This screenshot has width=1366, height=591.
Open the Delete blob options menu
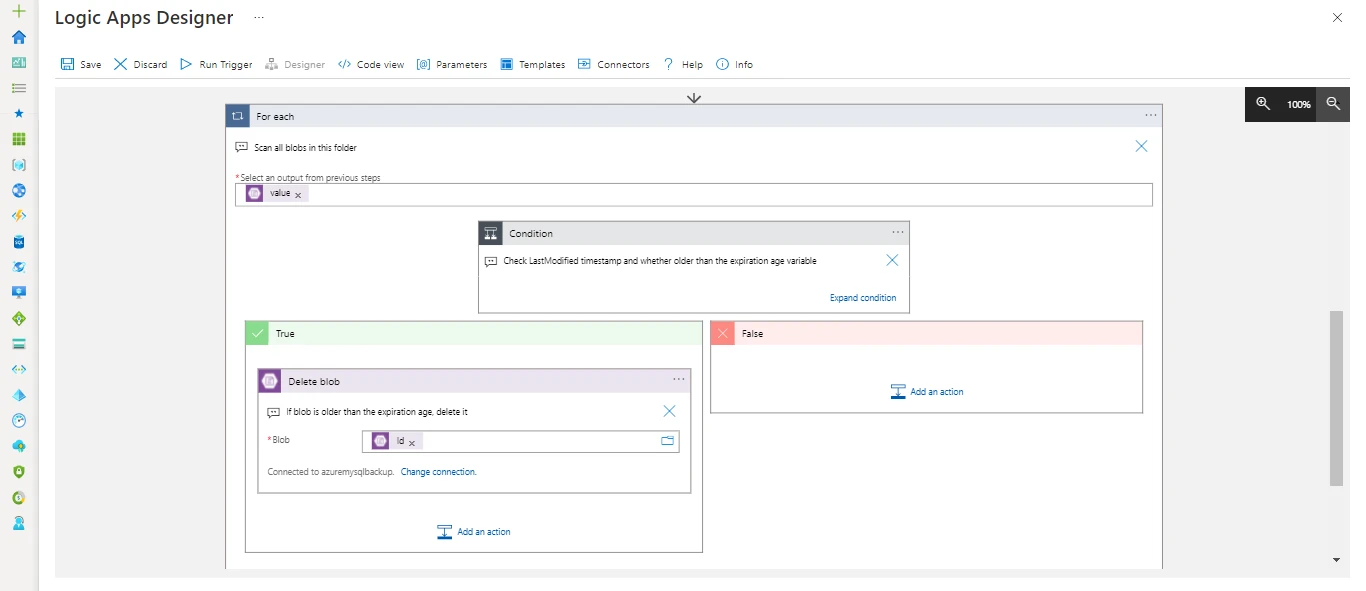click(x=679, y=380)
